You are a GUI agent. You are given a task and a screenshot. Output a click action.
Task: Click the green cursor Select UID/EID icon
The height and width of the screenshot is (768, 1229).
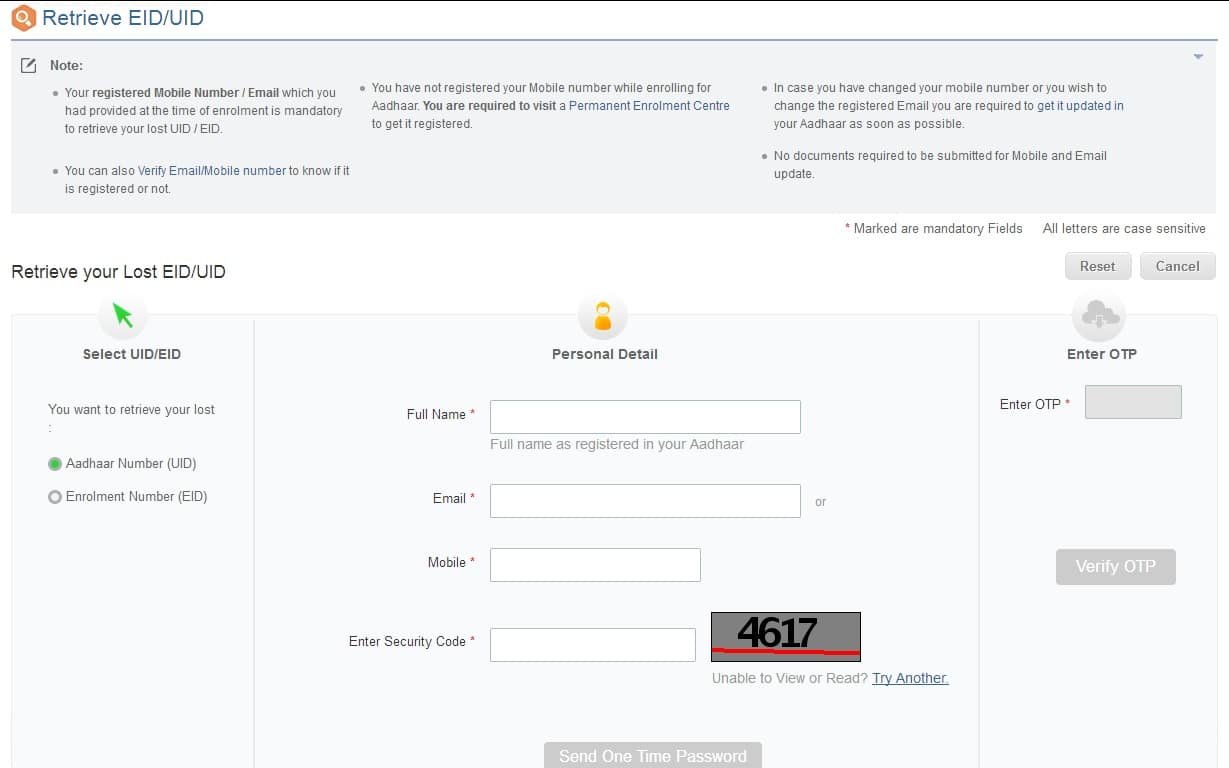[123, 316]
